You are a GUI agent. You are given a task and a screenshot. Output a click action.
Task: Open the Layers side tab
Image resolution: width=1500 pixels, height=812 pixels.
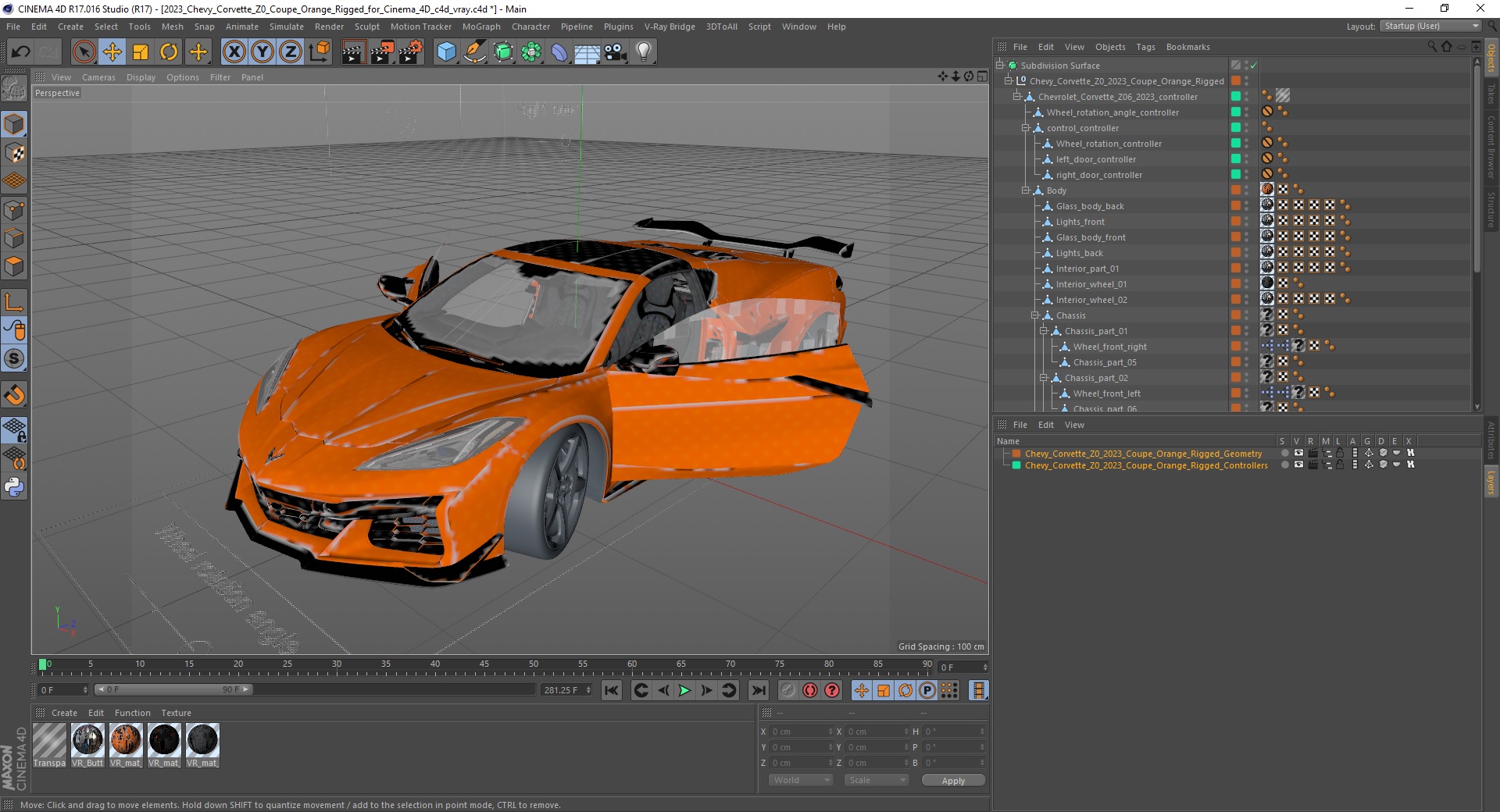[1491, 482]
